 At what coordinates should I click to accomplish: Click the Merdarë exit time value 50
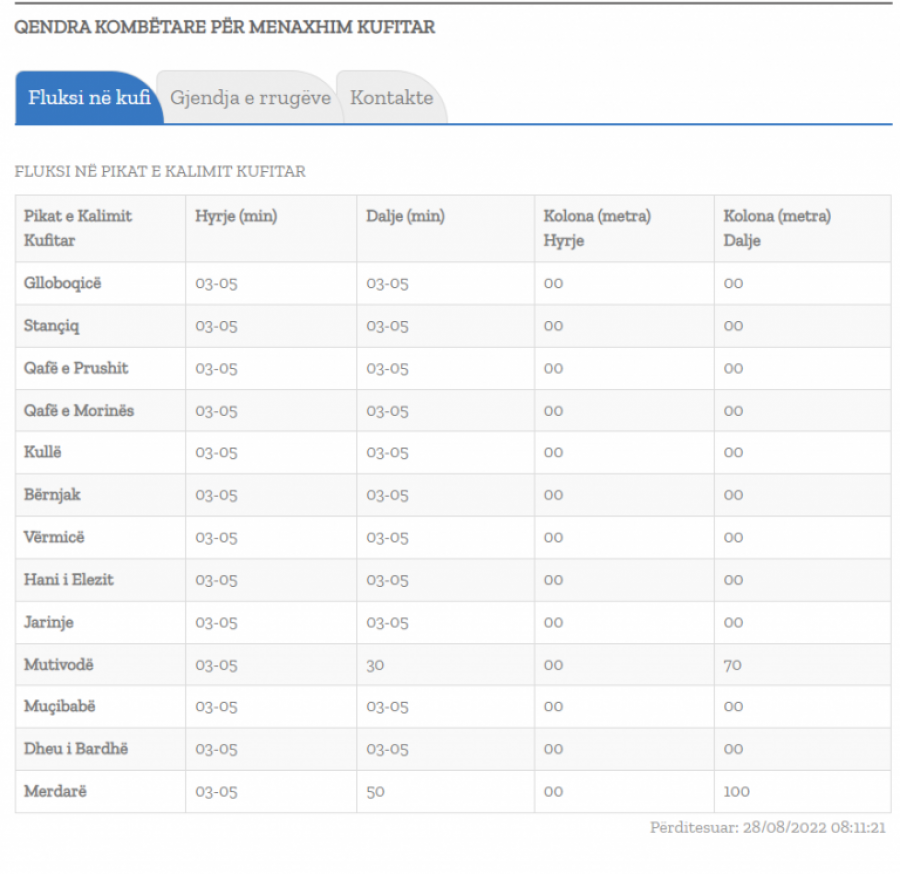375,792
